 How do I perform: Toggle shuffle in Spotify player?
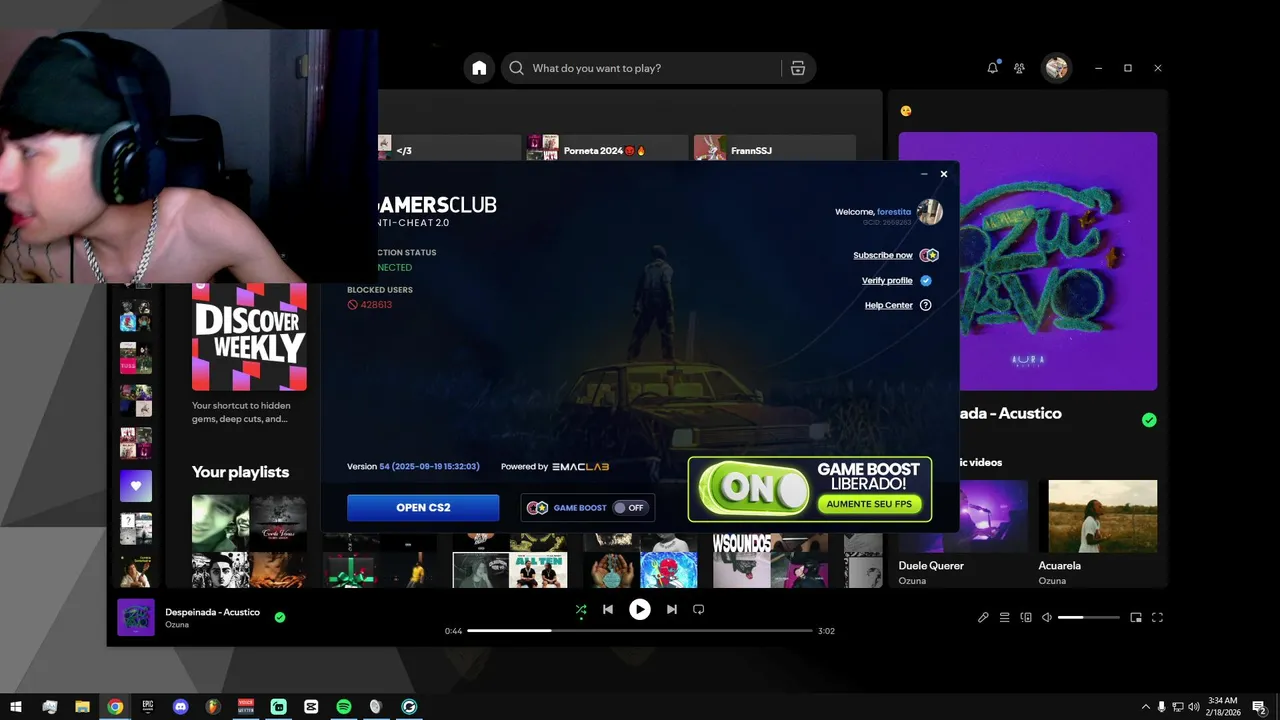tap(581, 609)
